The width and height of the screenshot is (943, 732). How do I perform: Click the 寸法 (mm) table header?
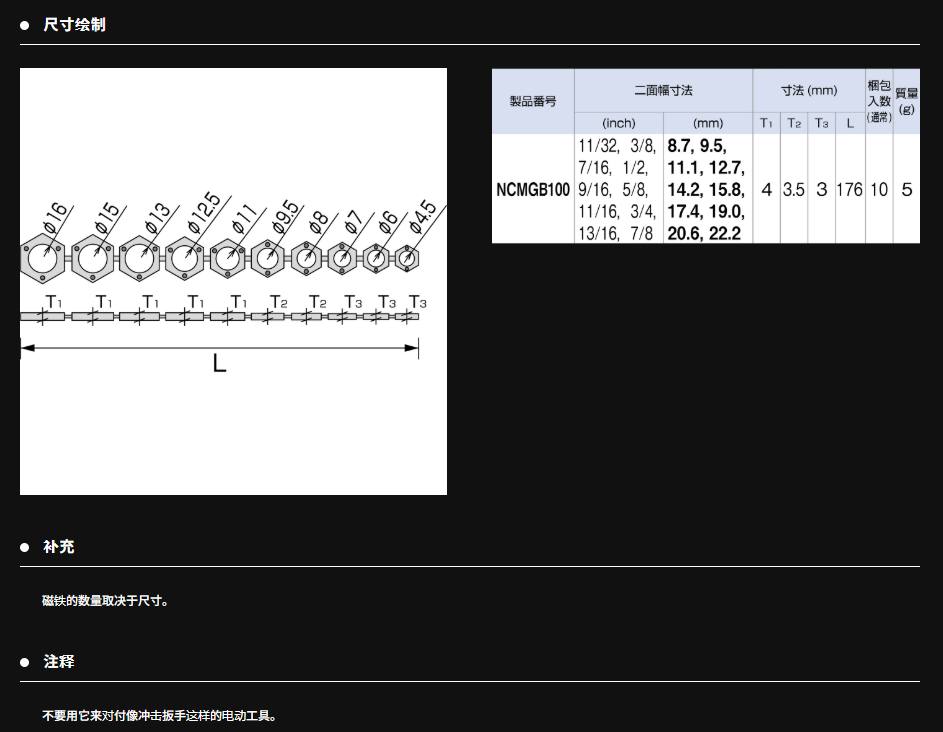[808, 90]
